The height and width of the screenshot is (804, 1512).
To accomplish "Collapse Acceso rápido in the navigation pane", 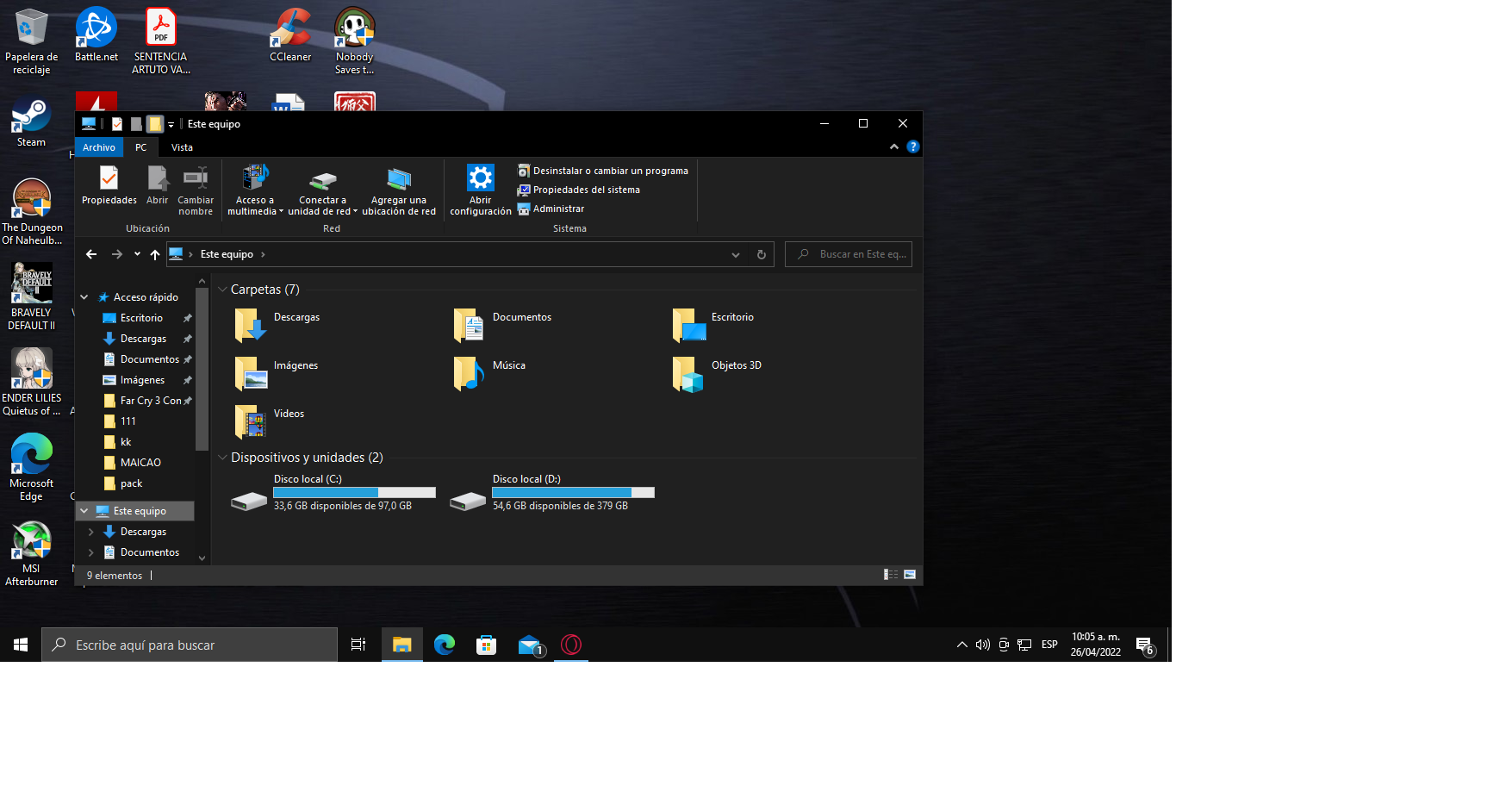I will click(84, 297).
